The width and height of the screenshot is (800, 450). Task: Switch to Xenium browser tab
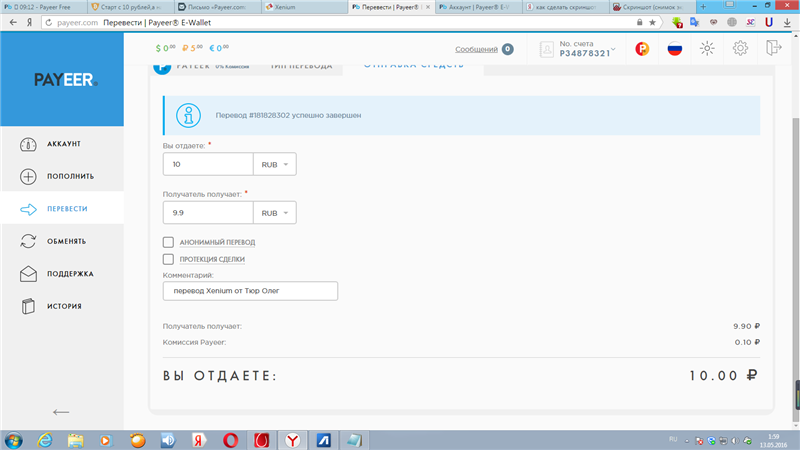[305, 7]
